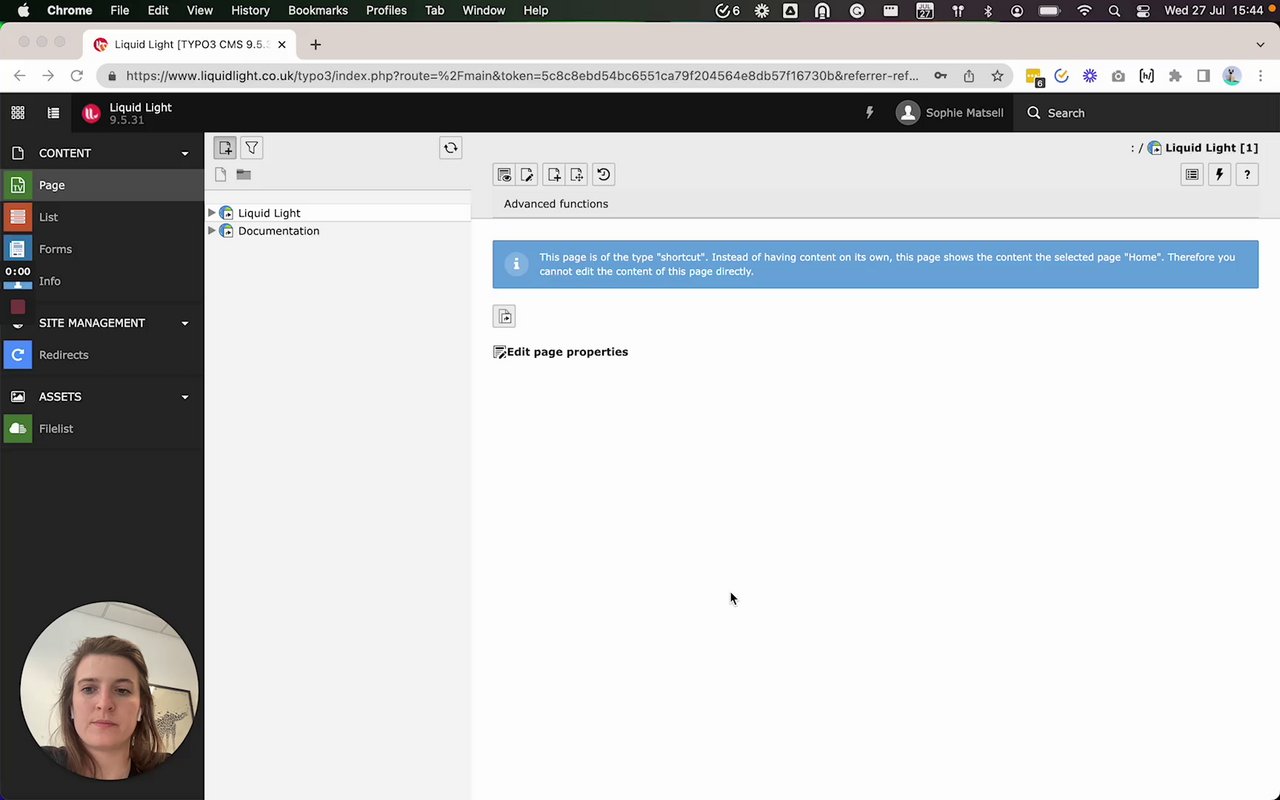Open the Advanced functions dropdown
The width and height of the screenshot is (1280, 800).
pos(556,204)
